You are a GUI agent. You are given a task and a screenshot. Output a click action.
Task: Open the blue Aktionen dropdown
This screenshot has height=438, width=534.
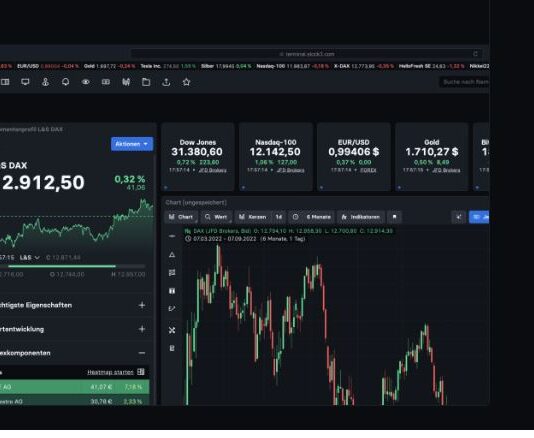(132, 144)
